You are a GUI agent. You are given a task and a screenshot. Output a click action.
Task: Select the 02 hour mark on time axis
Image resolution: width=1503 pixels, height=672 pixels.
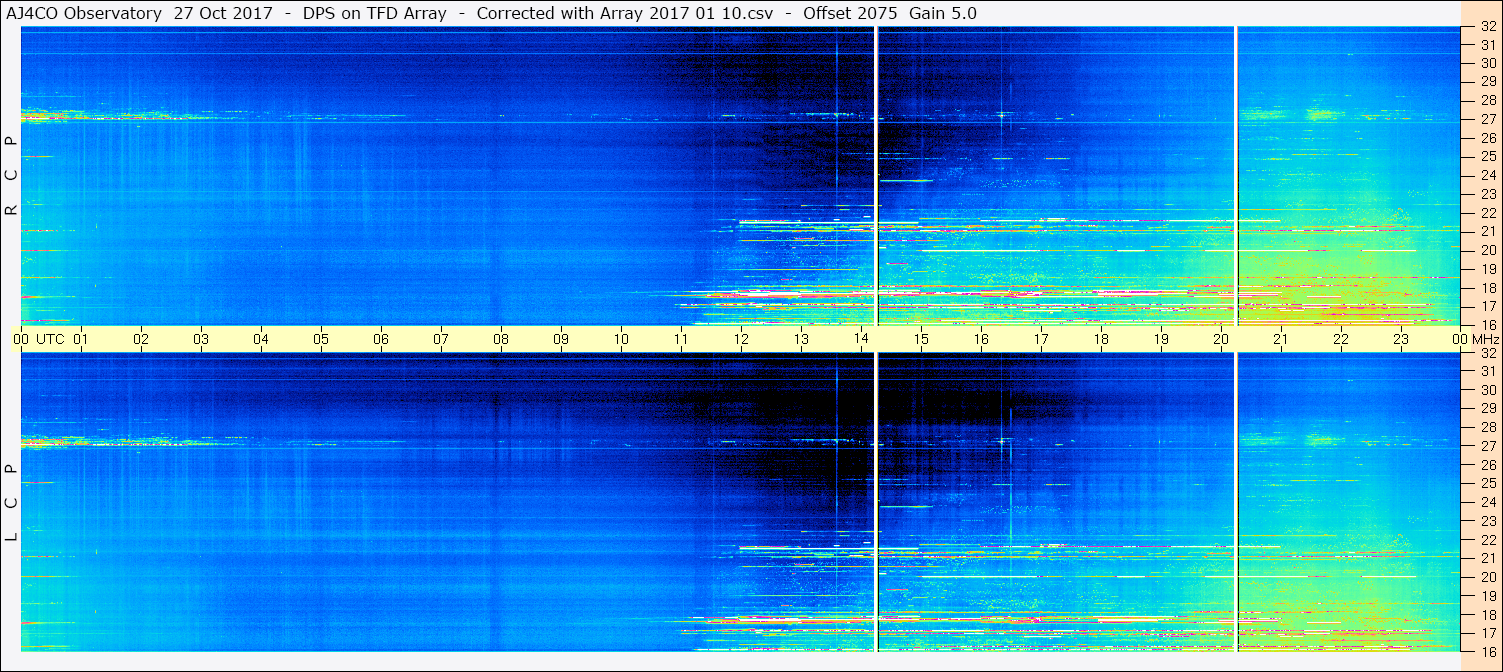141,339
